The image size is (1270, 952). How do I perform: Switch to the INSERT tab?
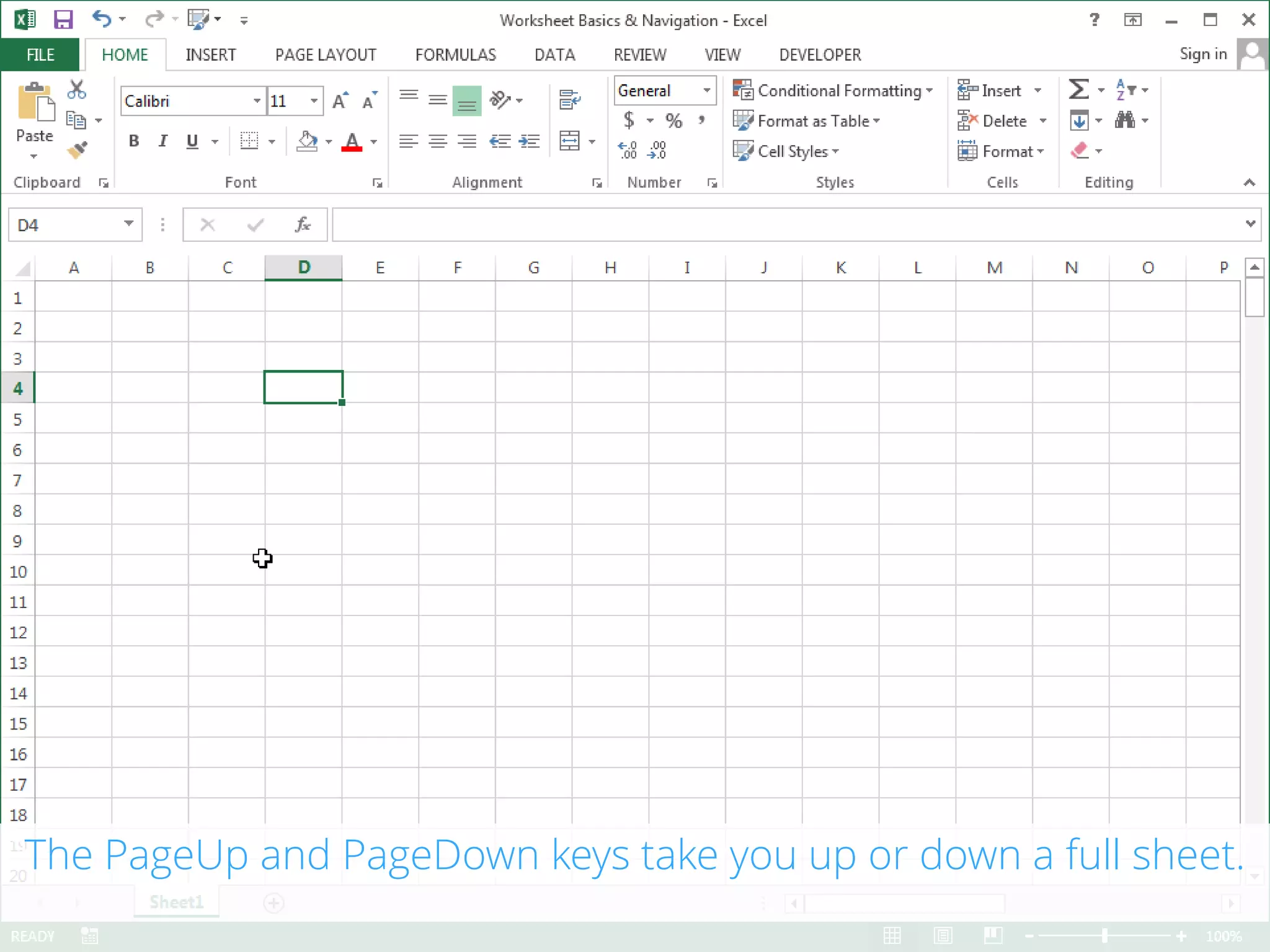211,55
